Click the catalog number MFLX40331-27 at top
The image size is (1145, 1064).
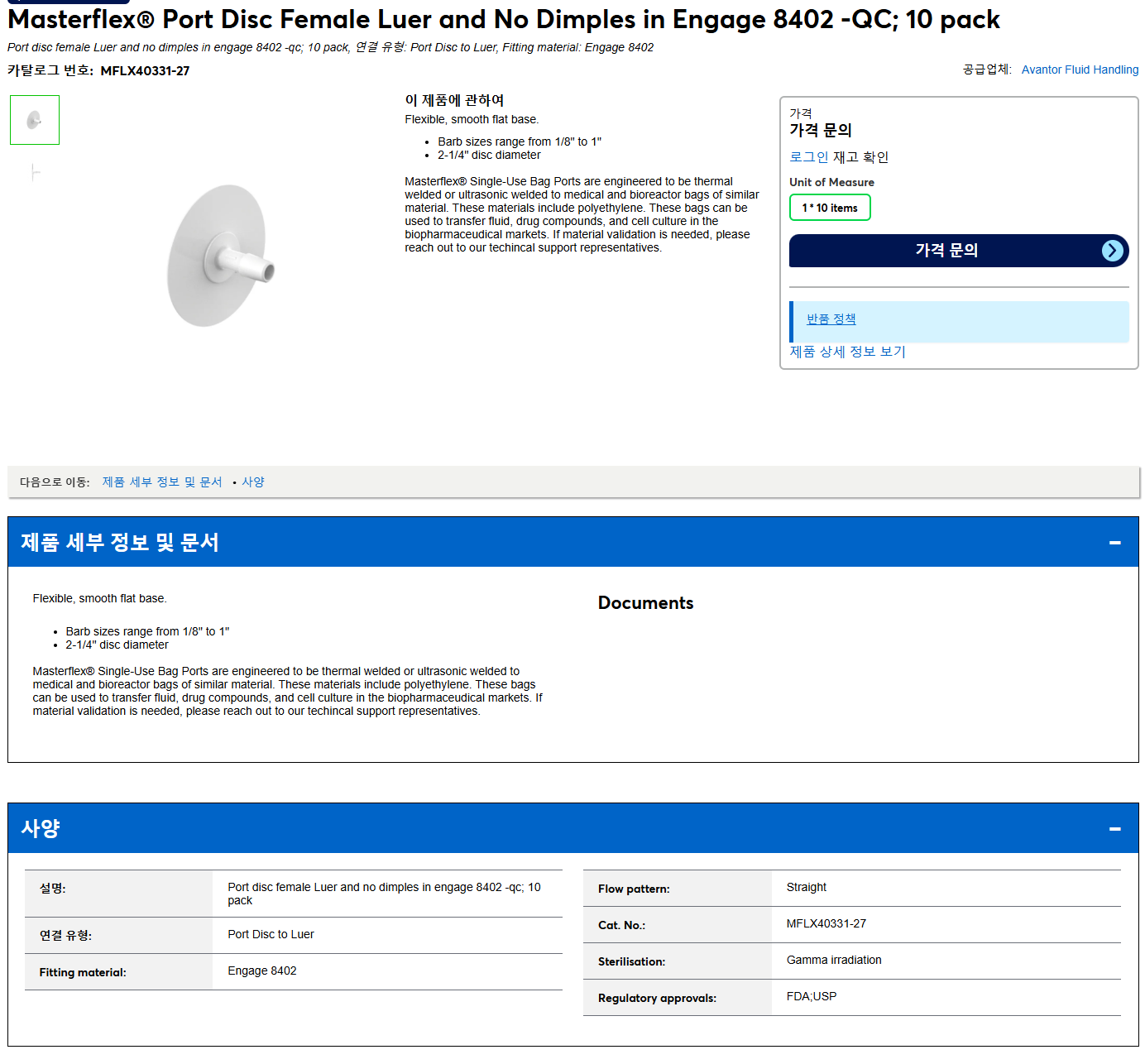[x=145, y=71]
